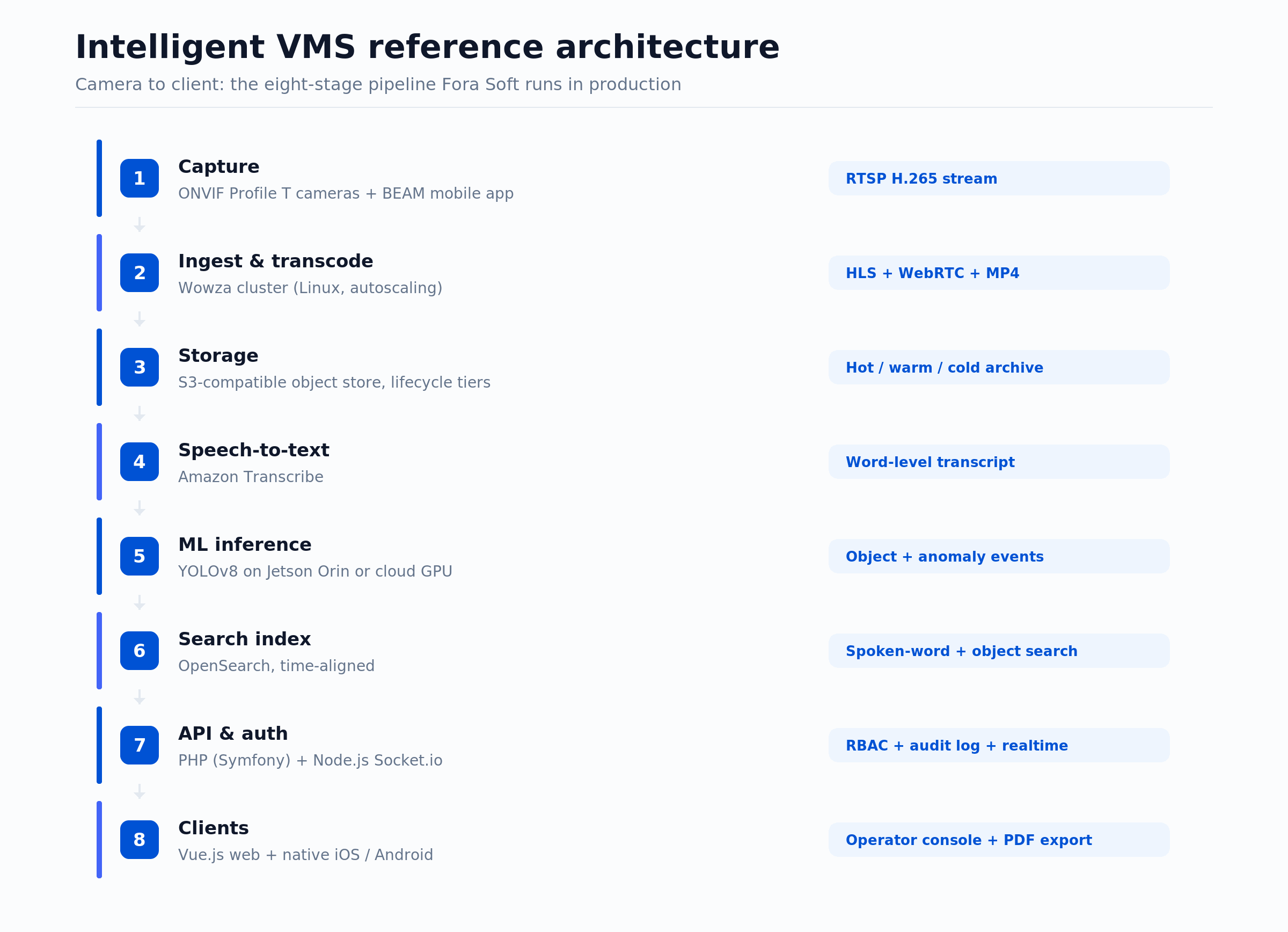Select the 'Word-level transcript' output pill
Image resolution: width=1288 pixels, height=932 pixels.
[x=999, y=462]
